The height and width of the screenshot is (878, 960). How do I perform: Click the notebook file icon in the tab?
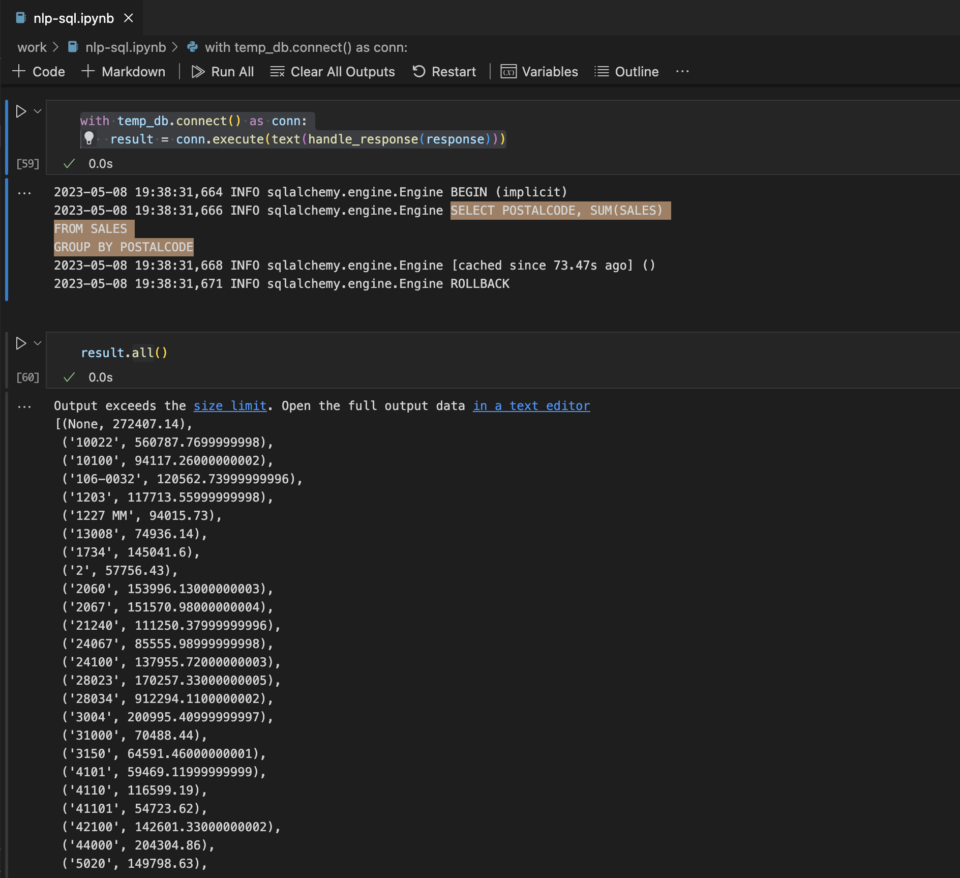point(21,18)
